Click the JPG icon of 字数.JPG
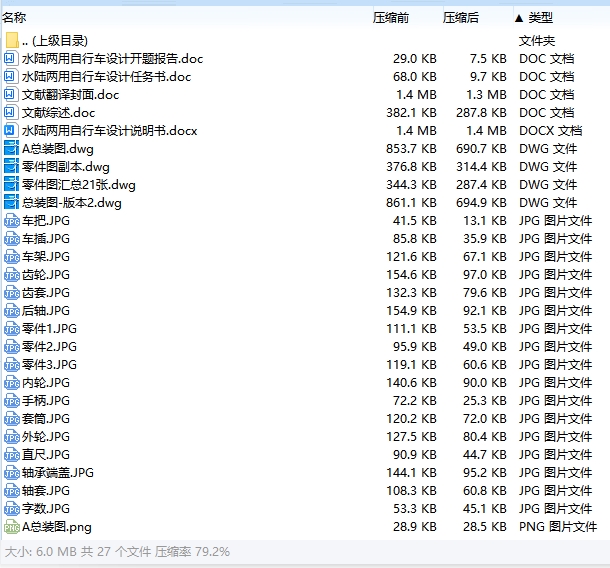 (x=12, y=508)
